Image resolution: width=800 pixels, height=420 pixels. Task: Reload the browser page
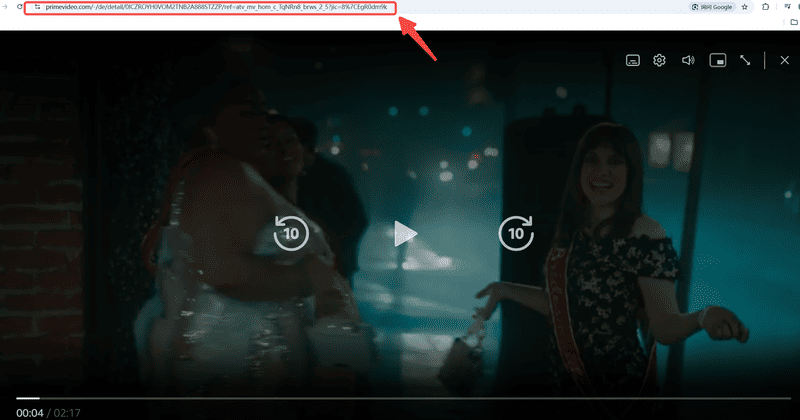19,7
